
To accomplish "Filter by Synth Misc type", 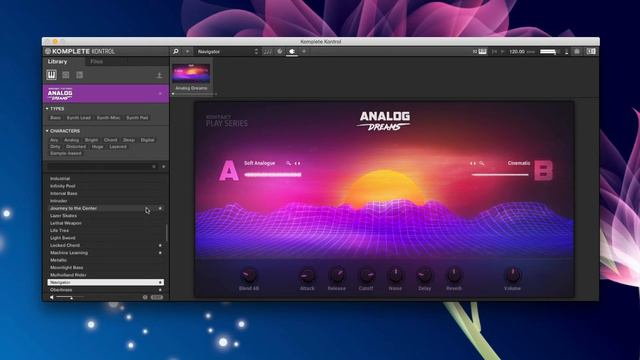I will click(x=109, y=118).
